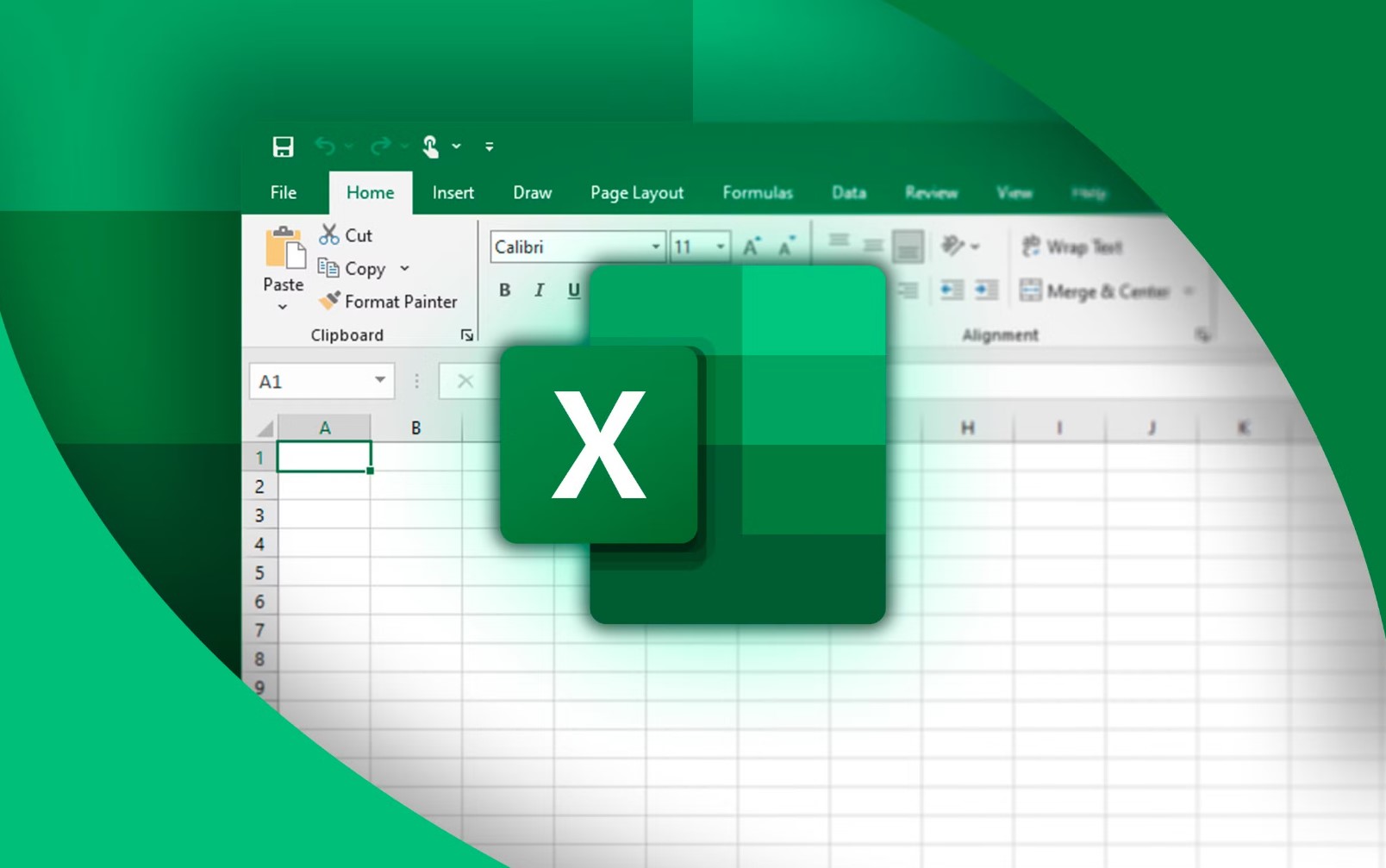Toggle Bold formatting
1386x868 pixels.
pos(505,290)
